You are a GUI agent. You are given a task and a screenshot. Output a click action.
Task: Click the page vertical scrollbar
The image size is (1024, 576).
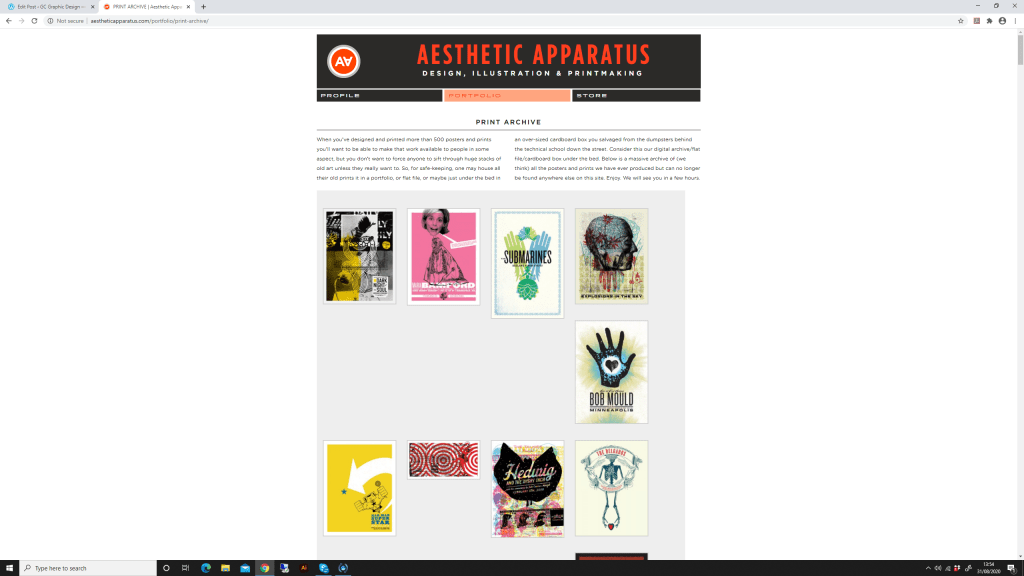click(x=1020, y=294)
